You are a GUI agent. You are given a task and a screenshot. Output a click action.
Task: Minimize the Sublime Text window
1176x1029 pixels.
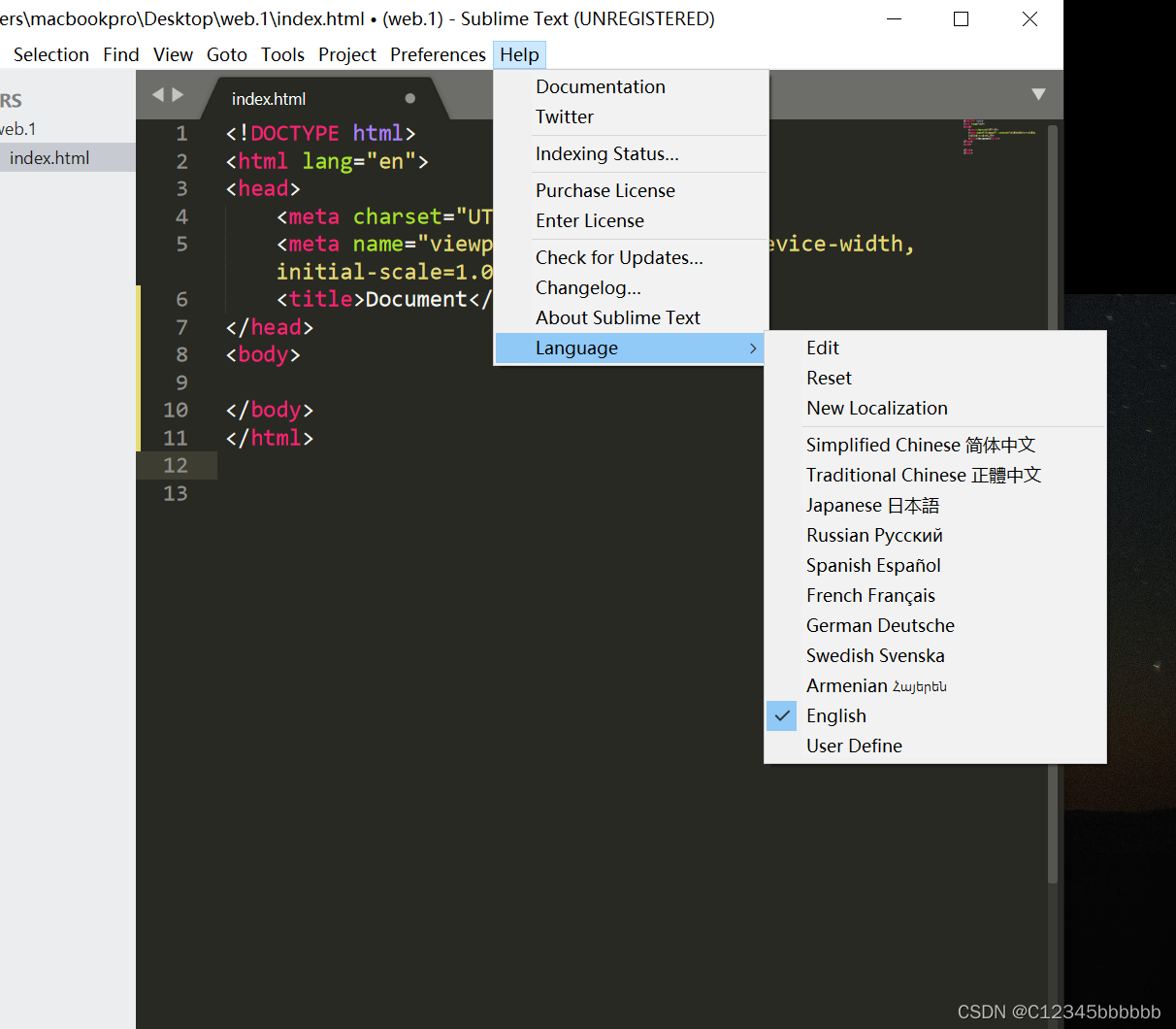click(895, 18)
